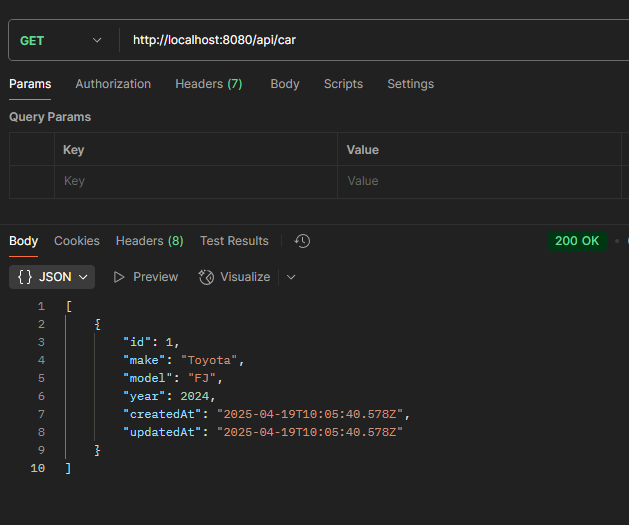Click line number 10 in response
629x525 pixels.
click(x=38, y=468)
